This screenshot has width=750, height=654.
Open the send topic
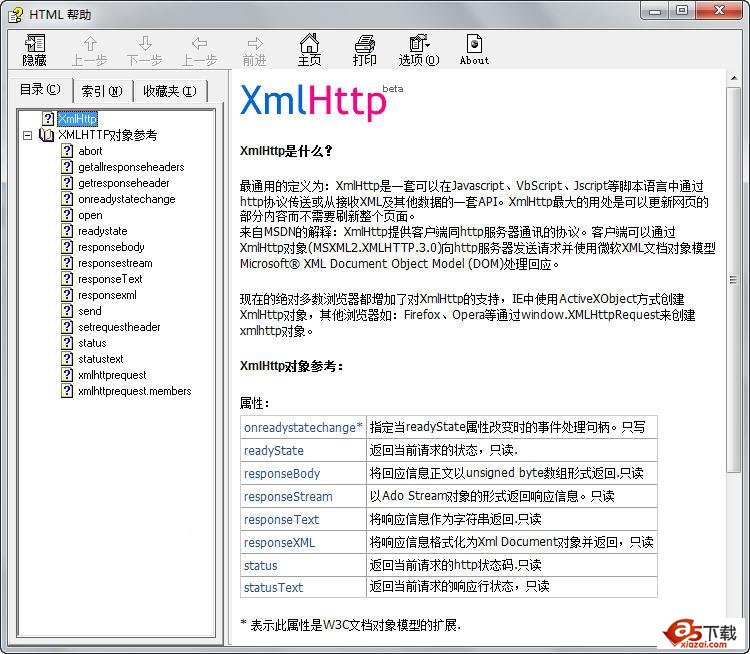point(90,311)
